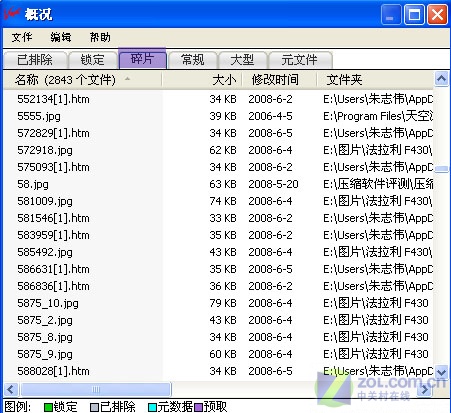
Task: Click the gray 已排除 legend swatch
Action: click(95, 407)
